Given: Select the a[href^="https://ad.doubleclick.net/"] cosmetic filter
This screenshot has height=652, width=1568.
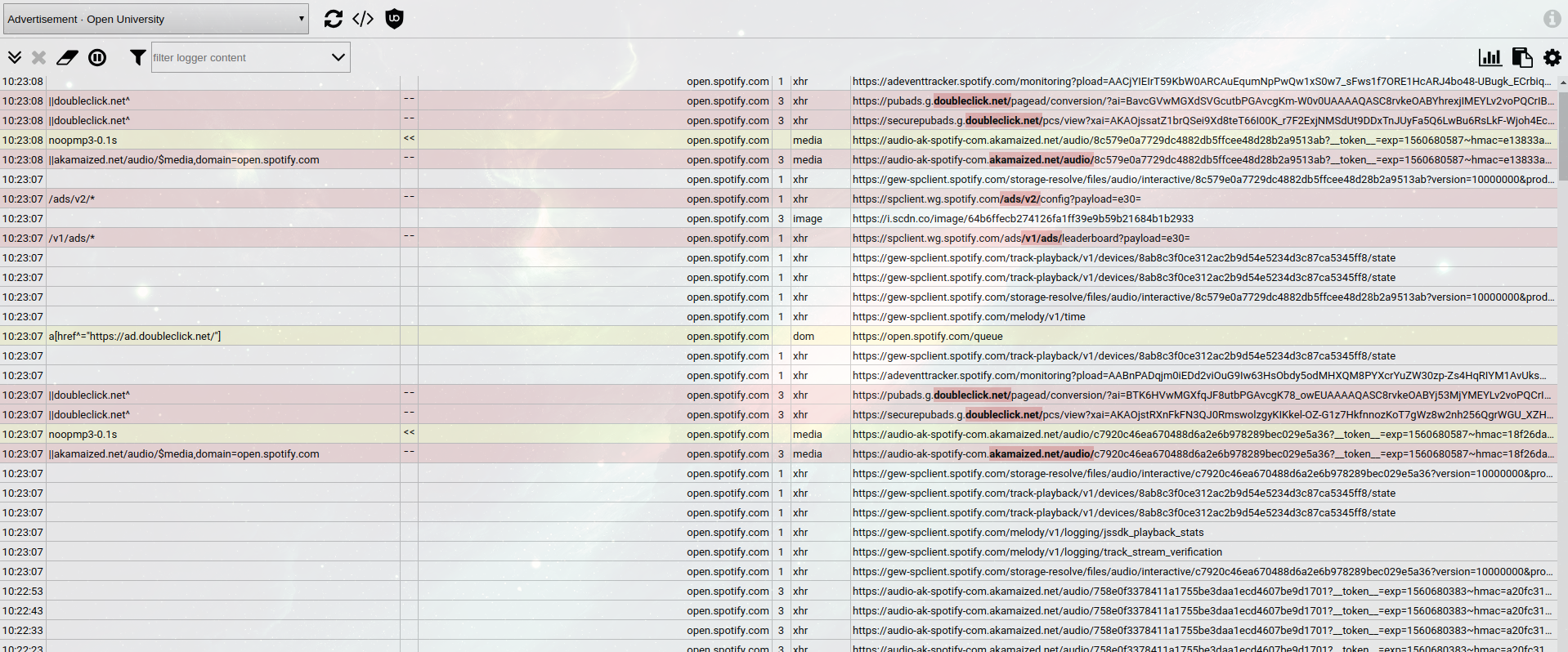Looking at the screenshot, I should (223, 336).
